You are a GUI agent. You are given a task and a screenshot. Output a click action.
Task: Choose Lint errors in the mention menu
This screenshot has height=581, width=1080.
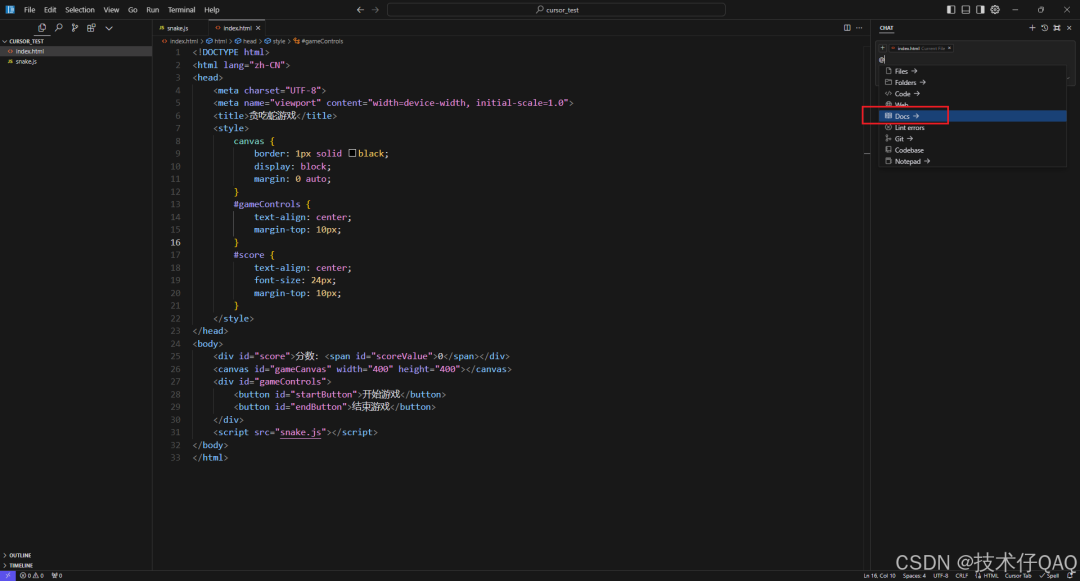pos(973,127)
